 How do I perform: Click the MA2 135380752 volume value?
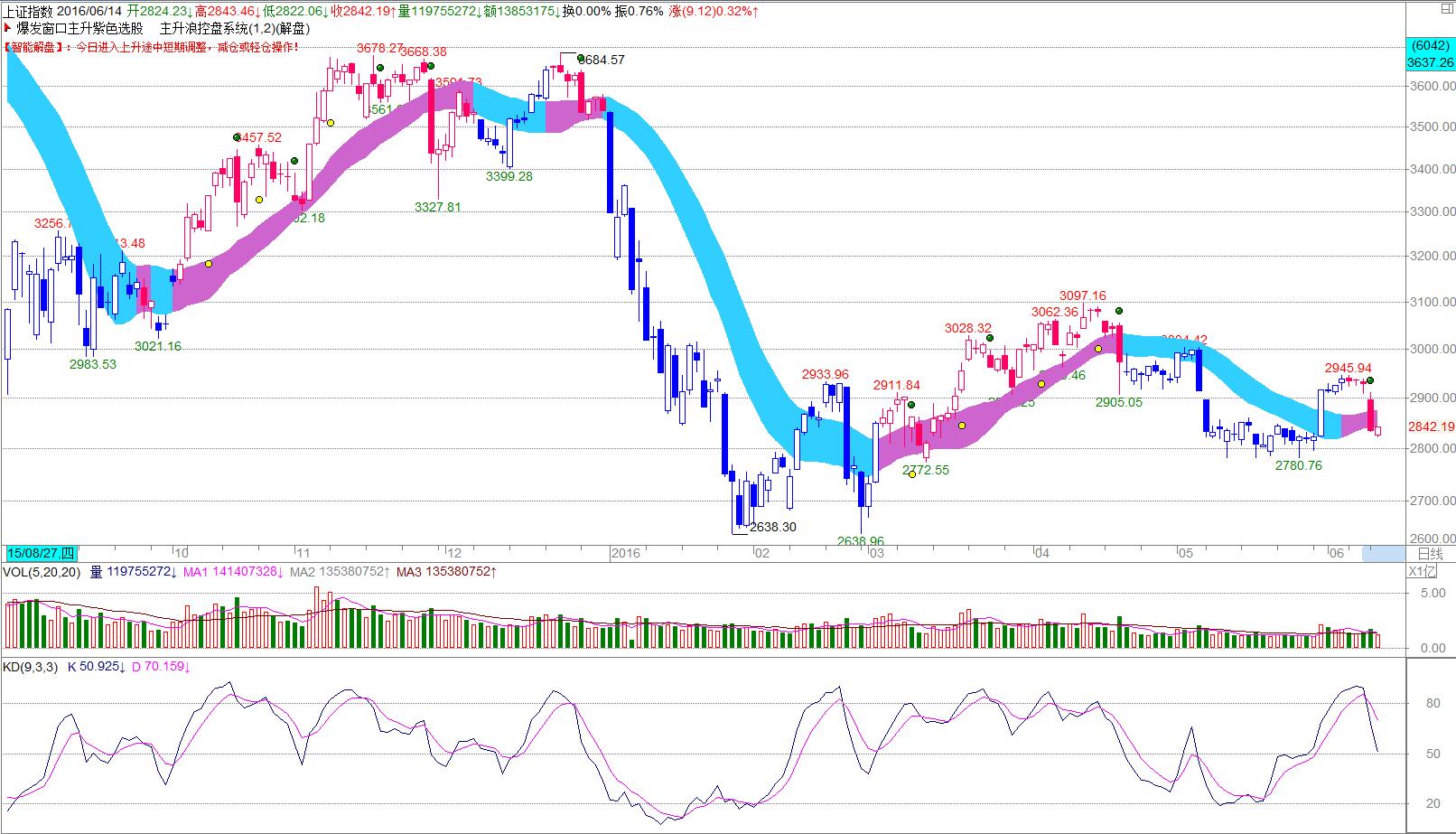(x=341, y=571)
